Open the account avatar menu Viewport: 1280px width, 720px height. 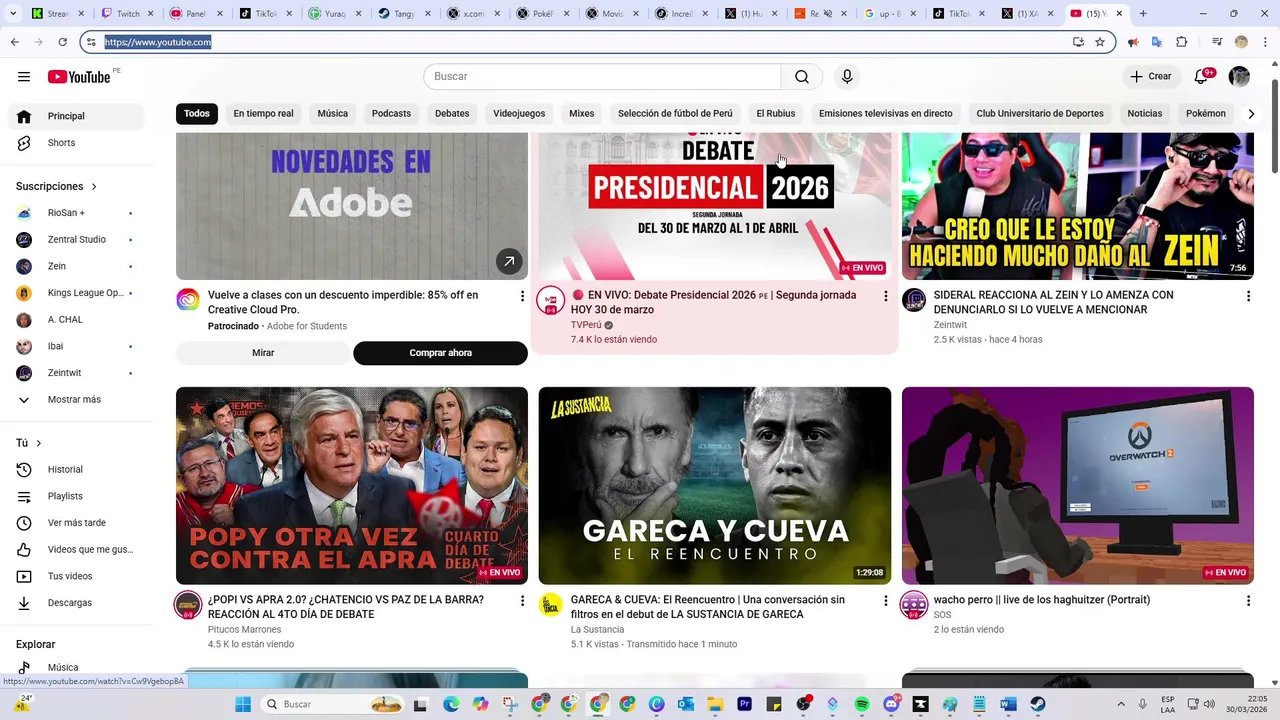click(x=1239, y=77)
